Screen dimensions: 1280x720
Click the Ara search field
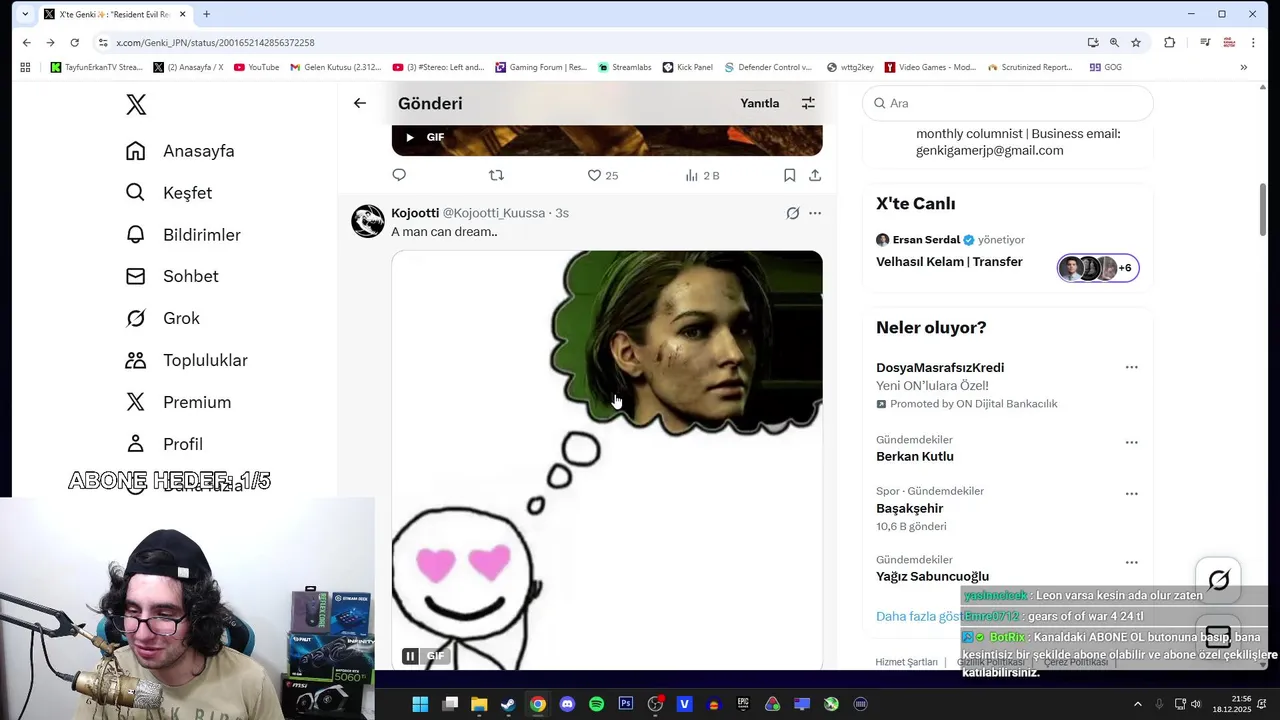(x=1008, y=103)
